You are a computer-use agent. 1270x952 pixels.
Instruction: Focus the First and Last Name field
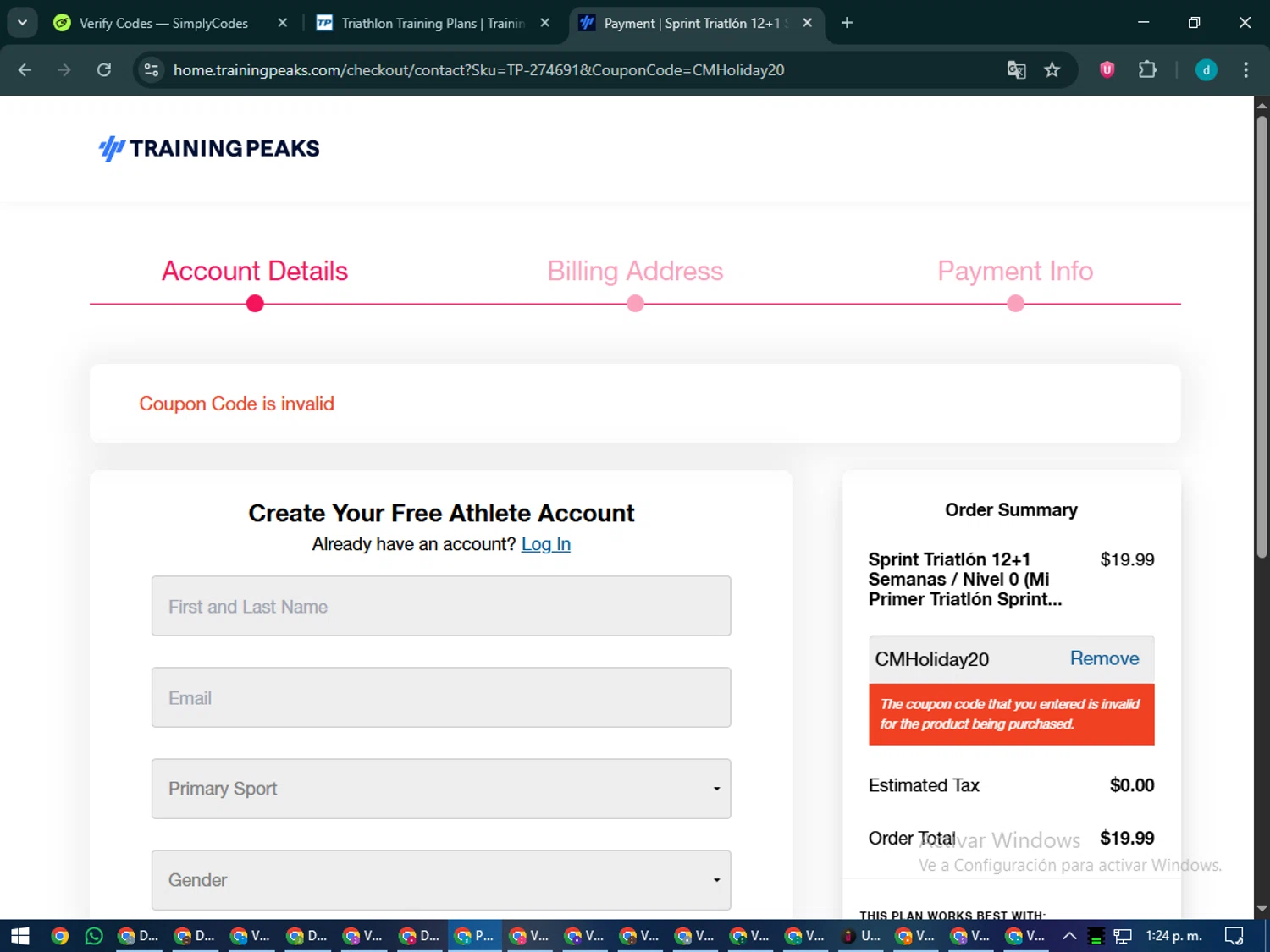[x=441, y=606]
